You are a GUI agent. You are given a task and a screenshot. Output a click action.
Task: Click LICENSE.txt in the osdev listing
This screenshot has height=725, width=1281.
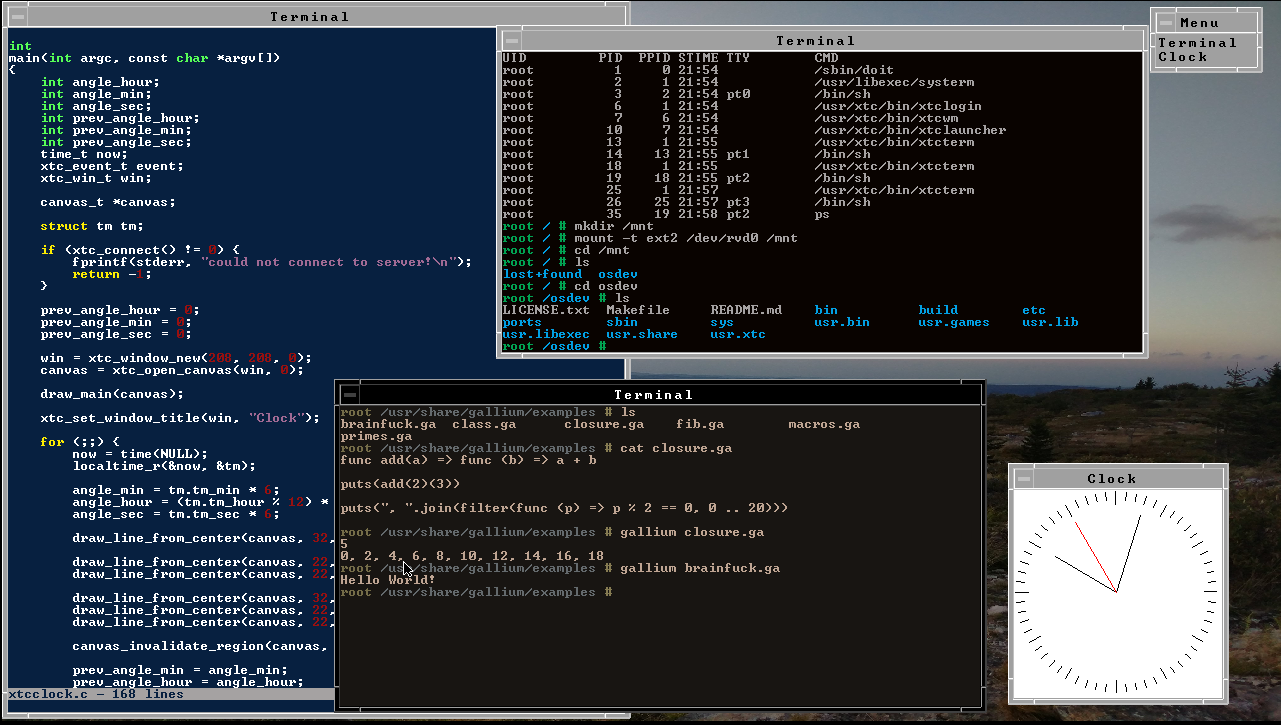(x=546, y=310)
